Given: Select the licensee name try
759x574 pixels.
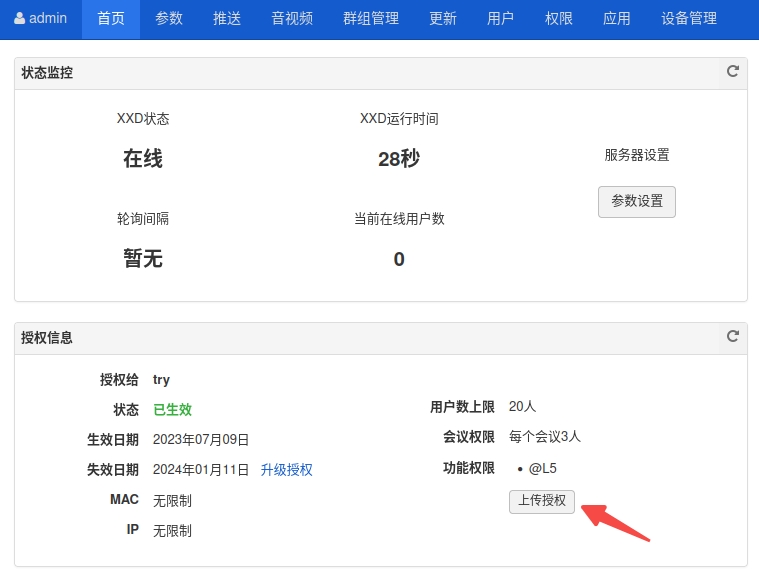Looking at the screenshot, I should [x=161, y=379].
